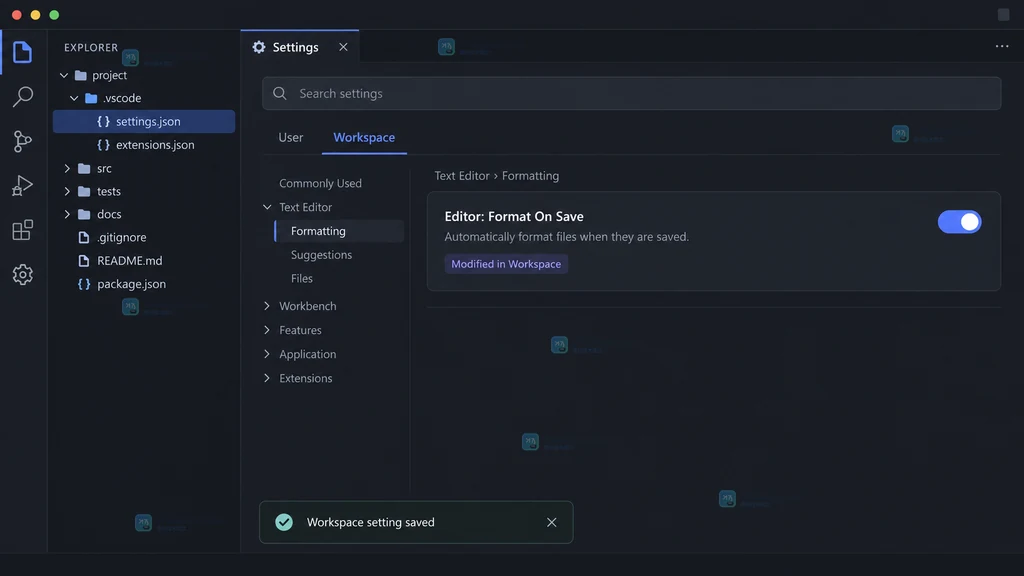Click the square icon in title bar corner

(1004, 14)
